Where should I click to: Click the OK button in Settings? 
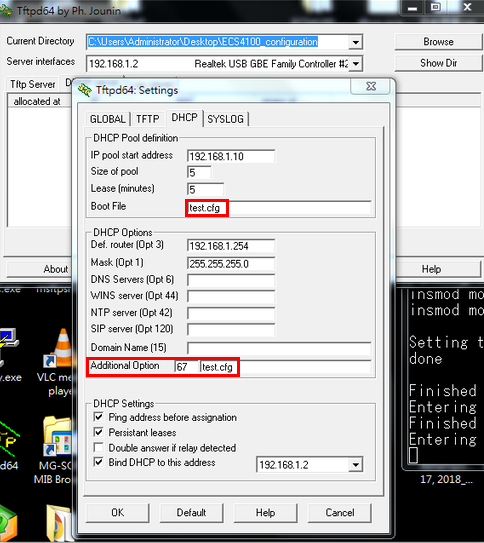point(117,513)
